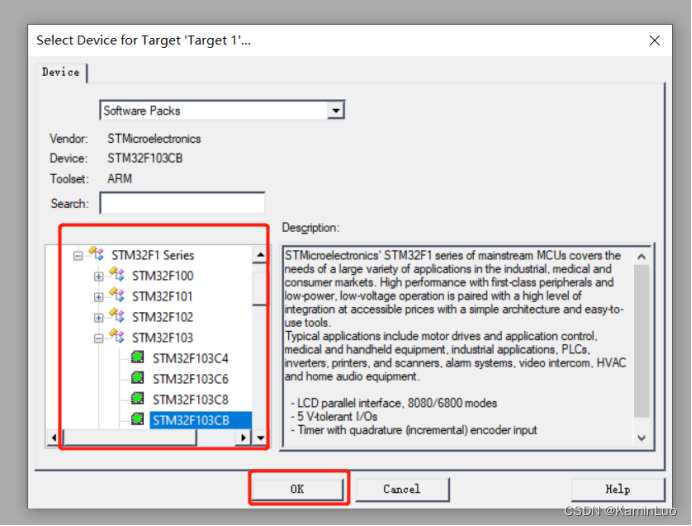The width and height of the screenshot is (692, 526).
Task: Close the Select Device dialog
Action: point(654,41)
